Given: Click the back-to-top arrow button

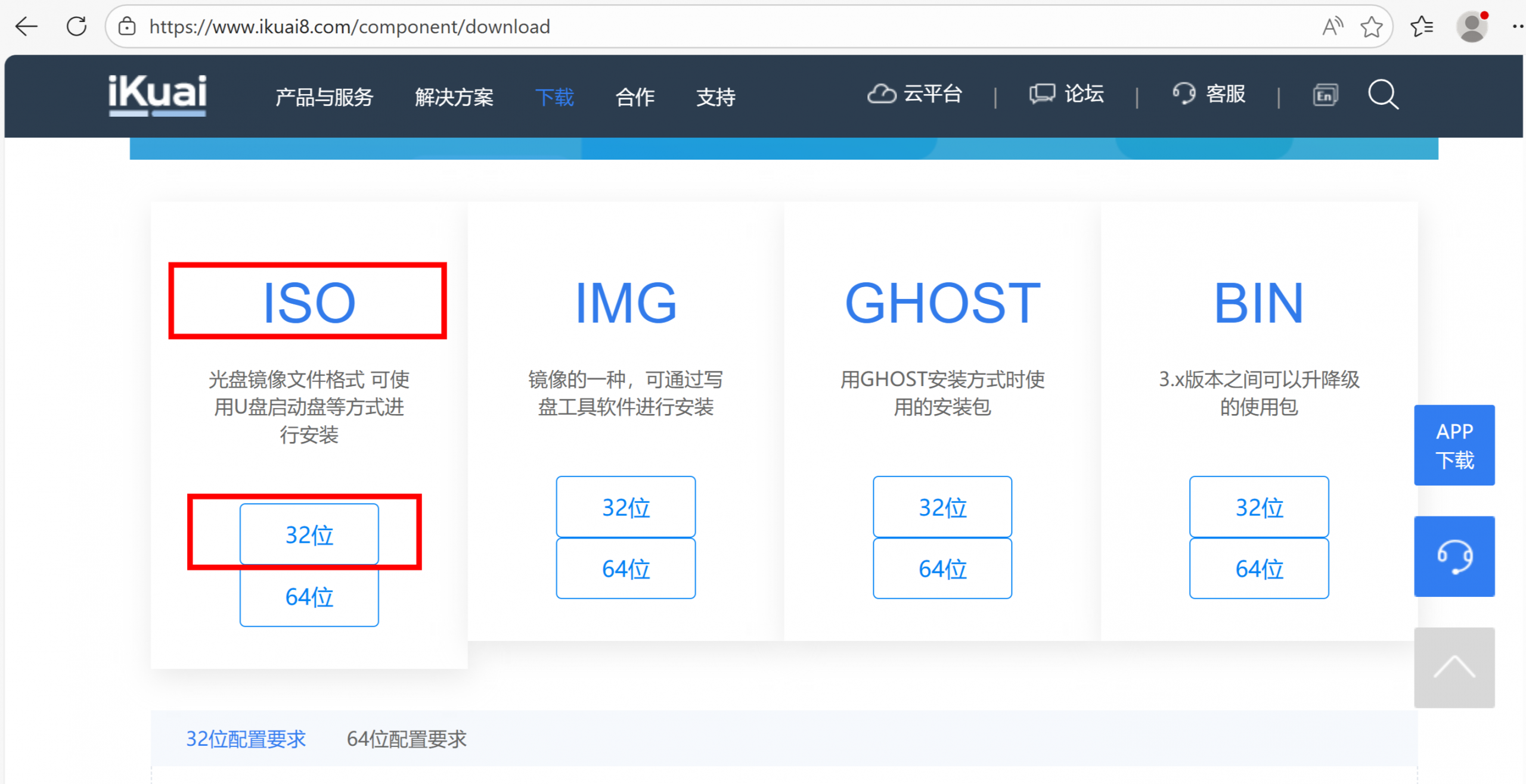Looking at the screenshot, I should click(1454, 667).
